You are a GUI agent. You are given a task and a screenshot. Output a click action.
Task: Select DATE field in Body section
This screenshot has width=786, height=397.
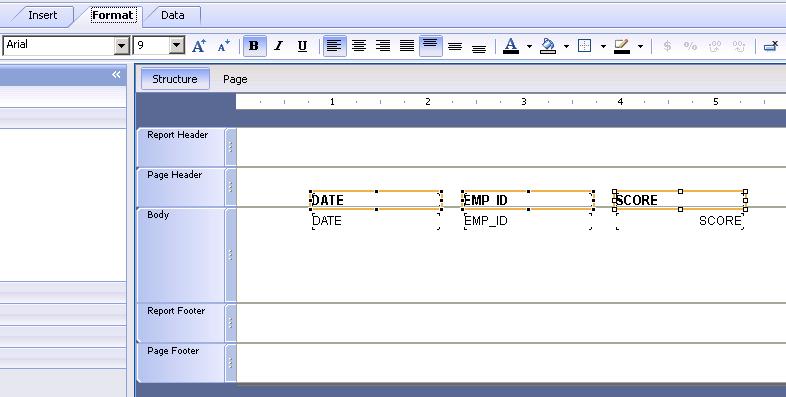pyautogui.click(x=376, y=221)
